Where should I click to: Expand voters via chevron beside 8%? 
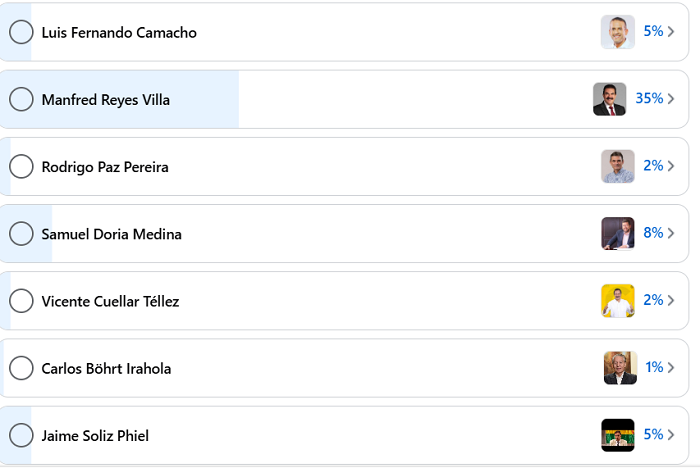pyautogui.click(x=671, y=233)
